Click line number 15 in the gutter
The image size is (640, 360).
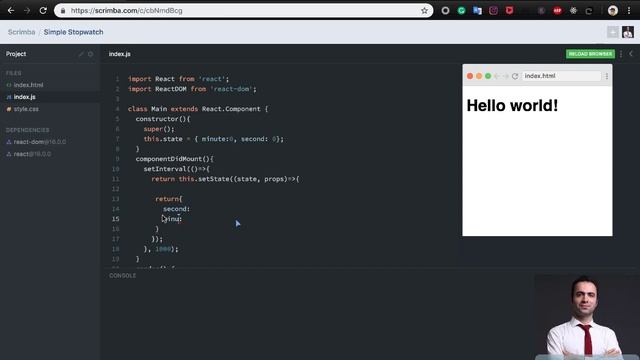coord(116,219)
